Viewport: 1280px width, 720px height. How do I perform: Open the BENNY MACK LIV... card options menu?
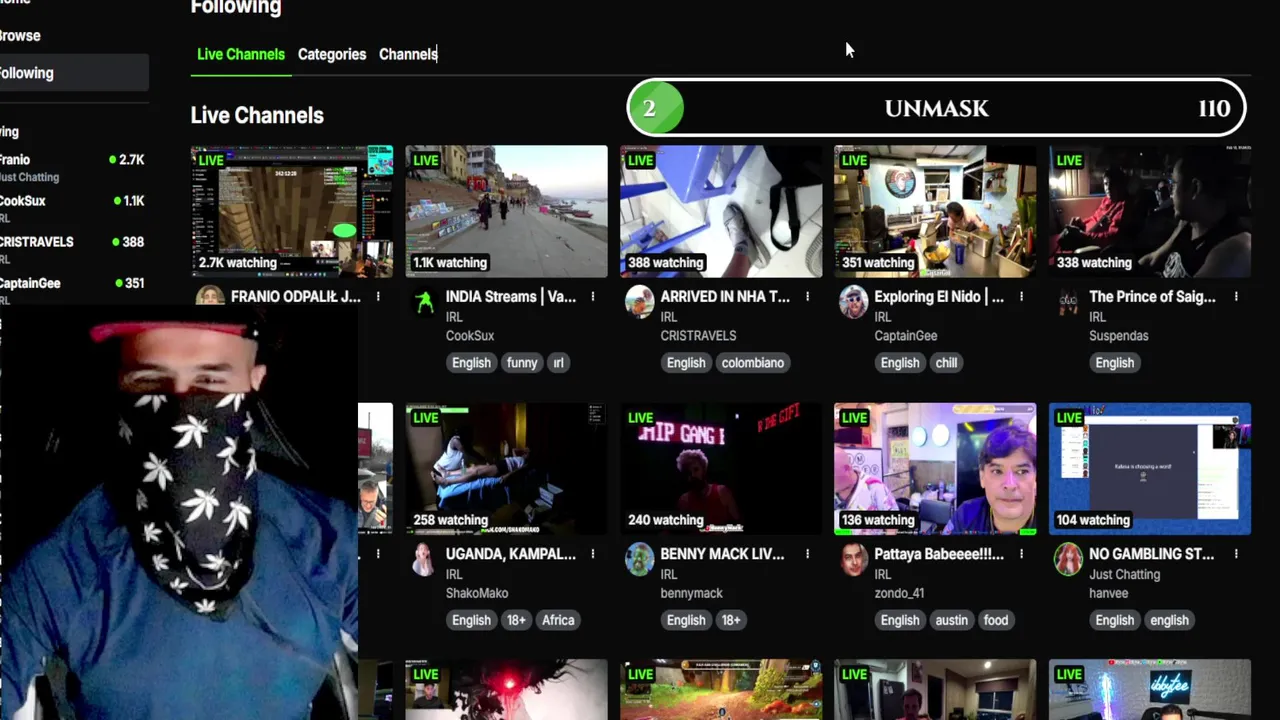tap(807, 554)
